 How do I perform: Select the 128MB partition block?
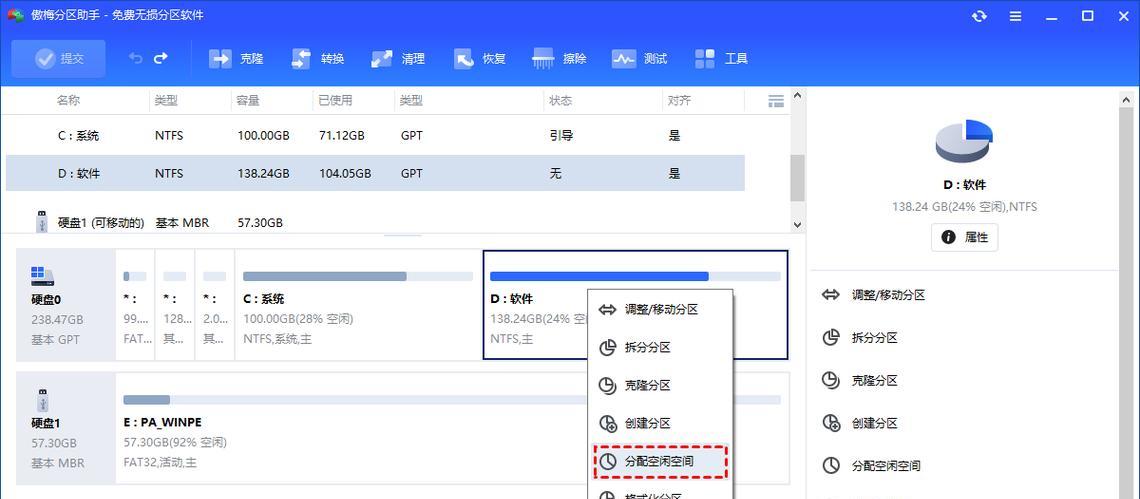[x=175, y=305]
